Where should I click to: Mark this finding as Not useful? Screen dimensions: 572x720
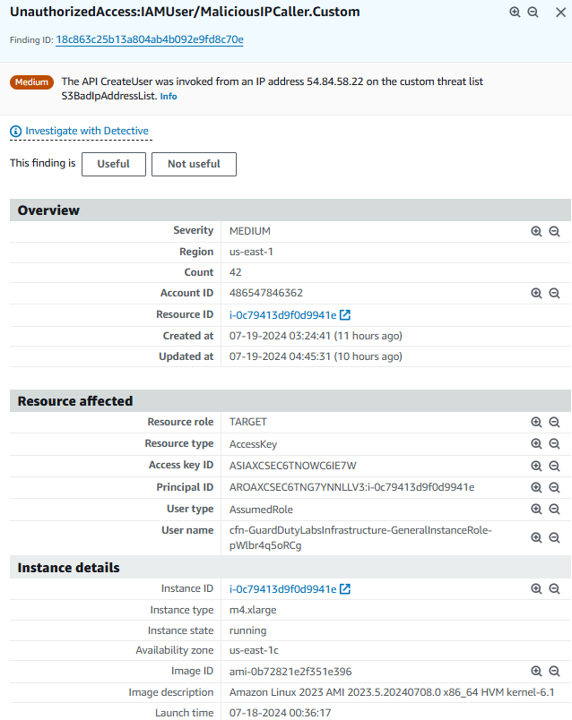pos(194,164)
